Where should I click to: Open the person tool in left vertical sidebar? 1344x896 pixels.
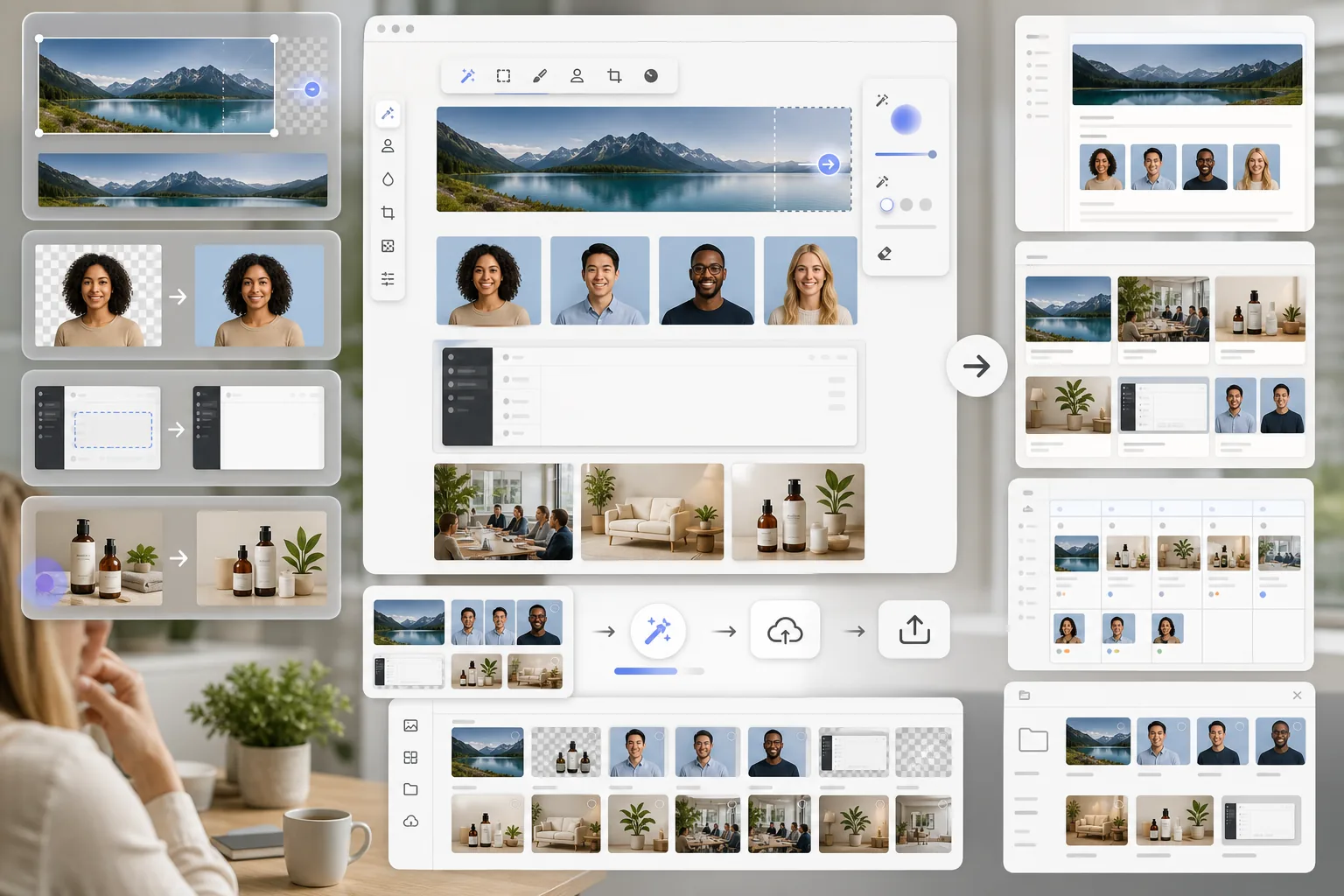point(388,146)
